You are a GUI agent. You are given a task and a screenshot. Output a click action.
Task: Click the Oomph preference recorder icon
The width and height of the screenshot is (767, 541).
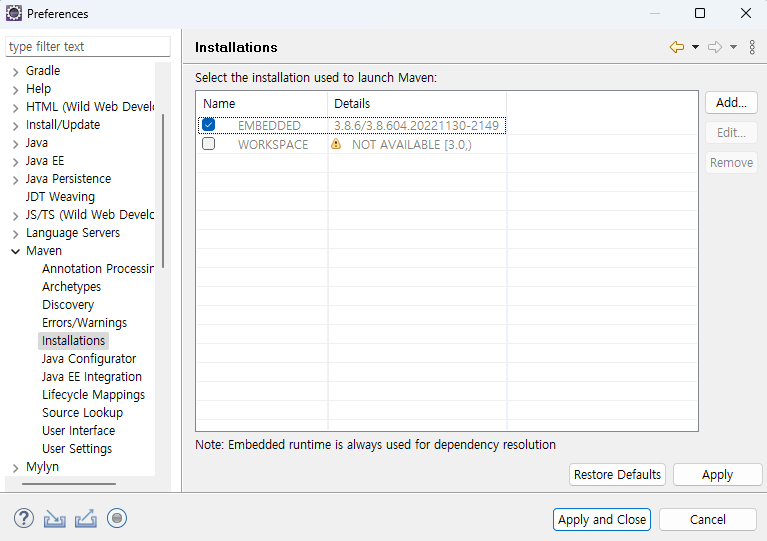[117, 518]
